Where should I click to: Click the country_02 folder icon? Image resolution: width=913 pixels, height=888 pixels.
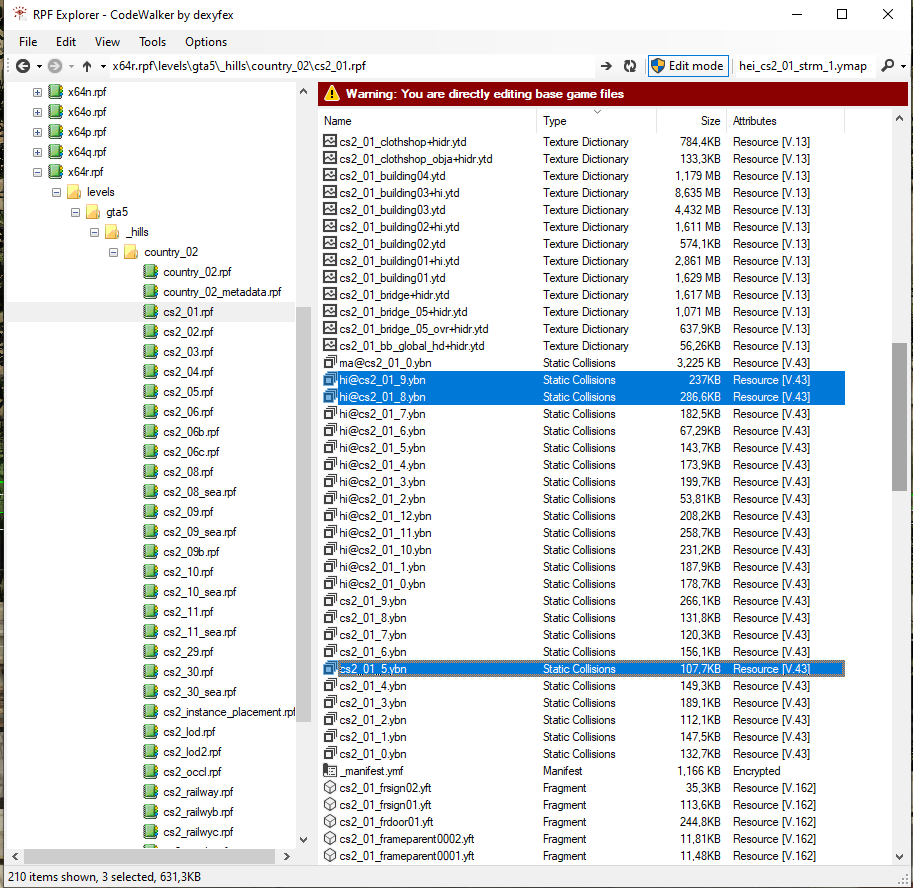pos(131,252)
